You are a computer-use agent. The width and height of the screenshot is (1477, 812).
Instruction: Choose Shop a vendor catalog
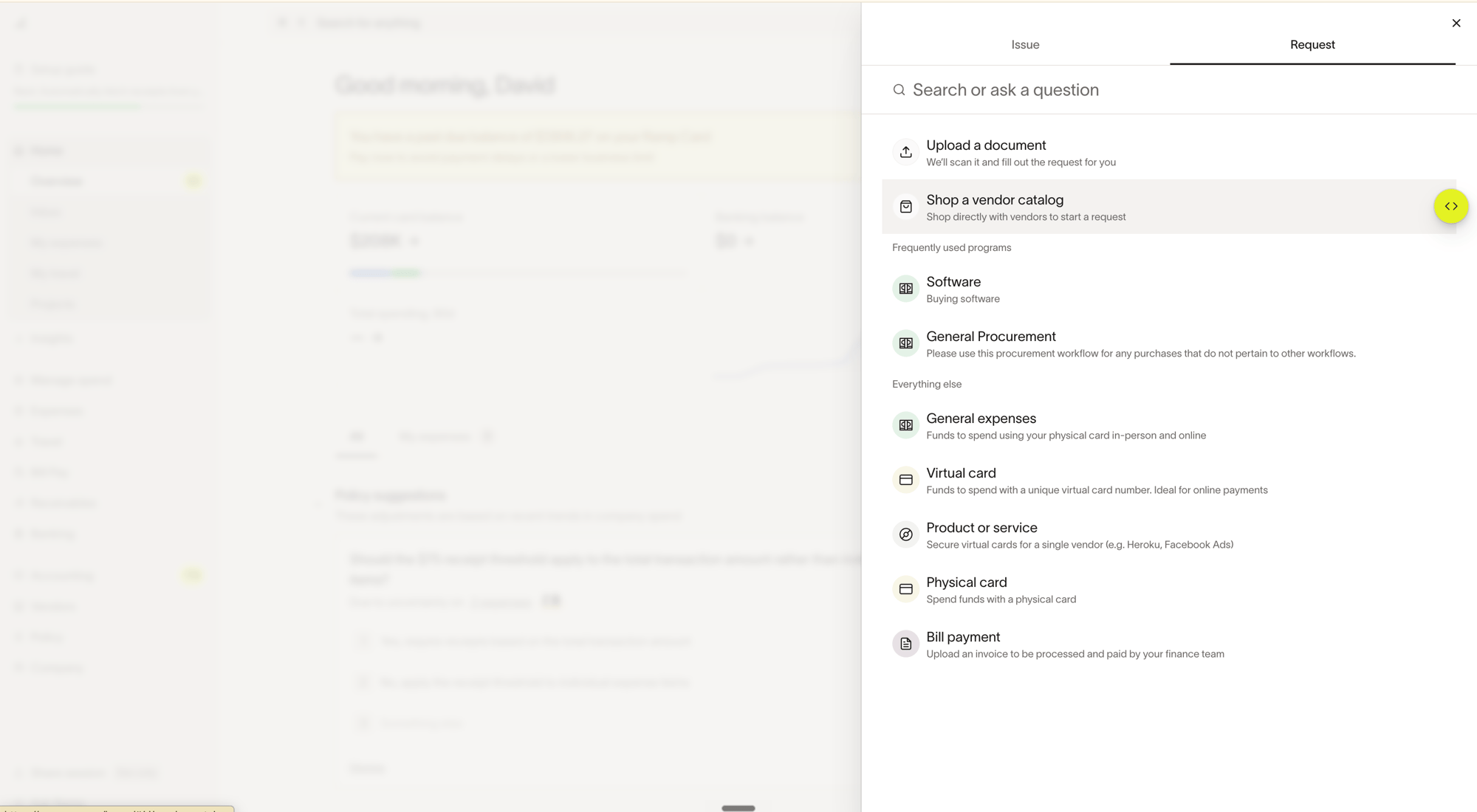pyautogui.click(x=1169, y=207)
